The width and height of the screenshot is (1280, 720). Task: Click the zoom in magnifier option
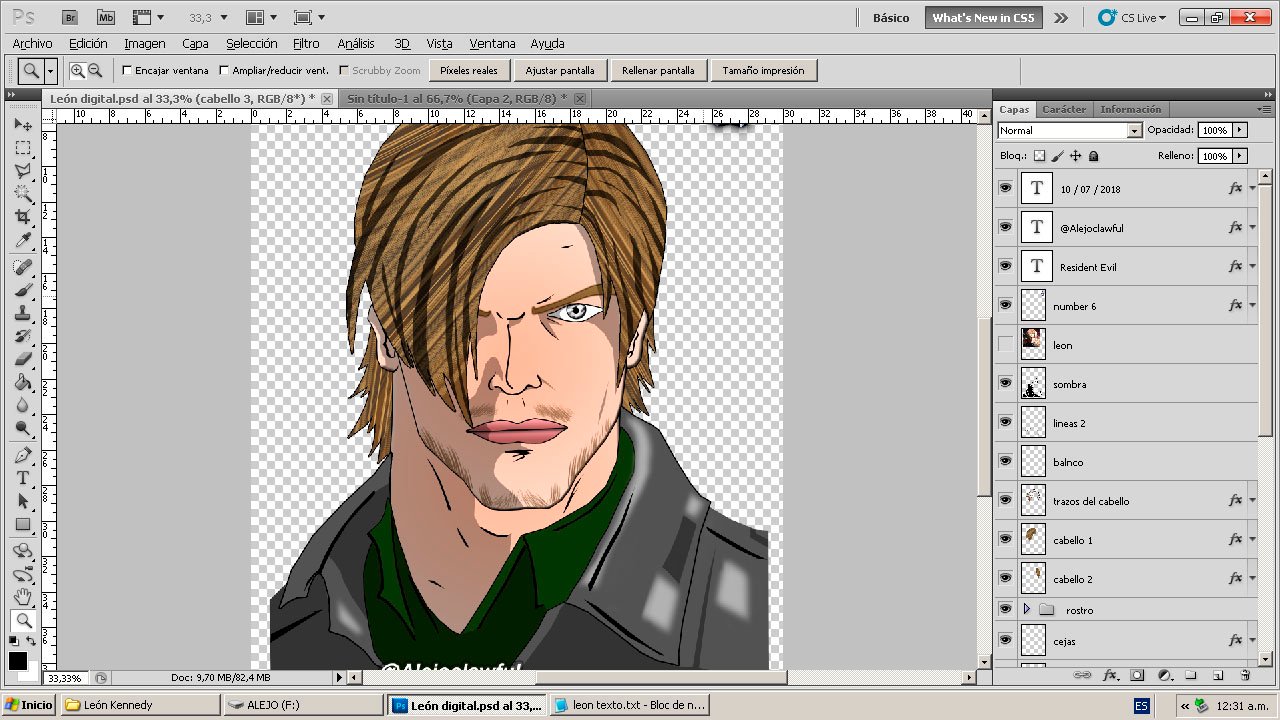click(77, 70)
